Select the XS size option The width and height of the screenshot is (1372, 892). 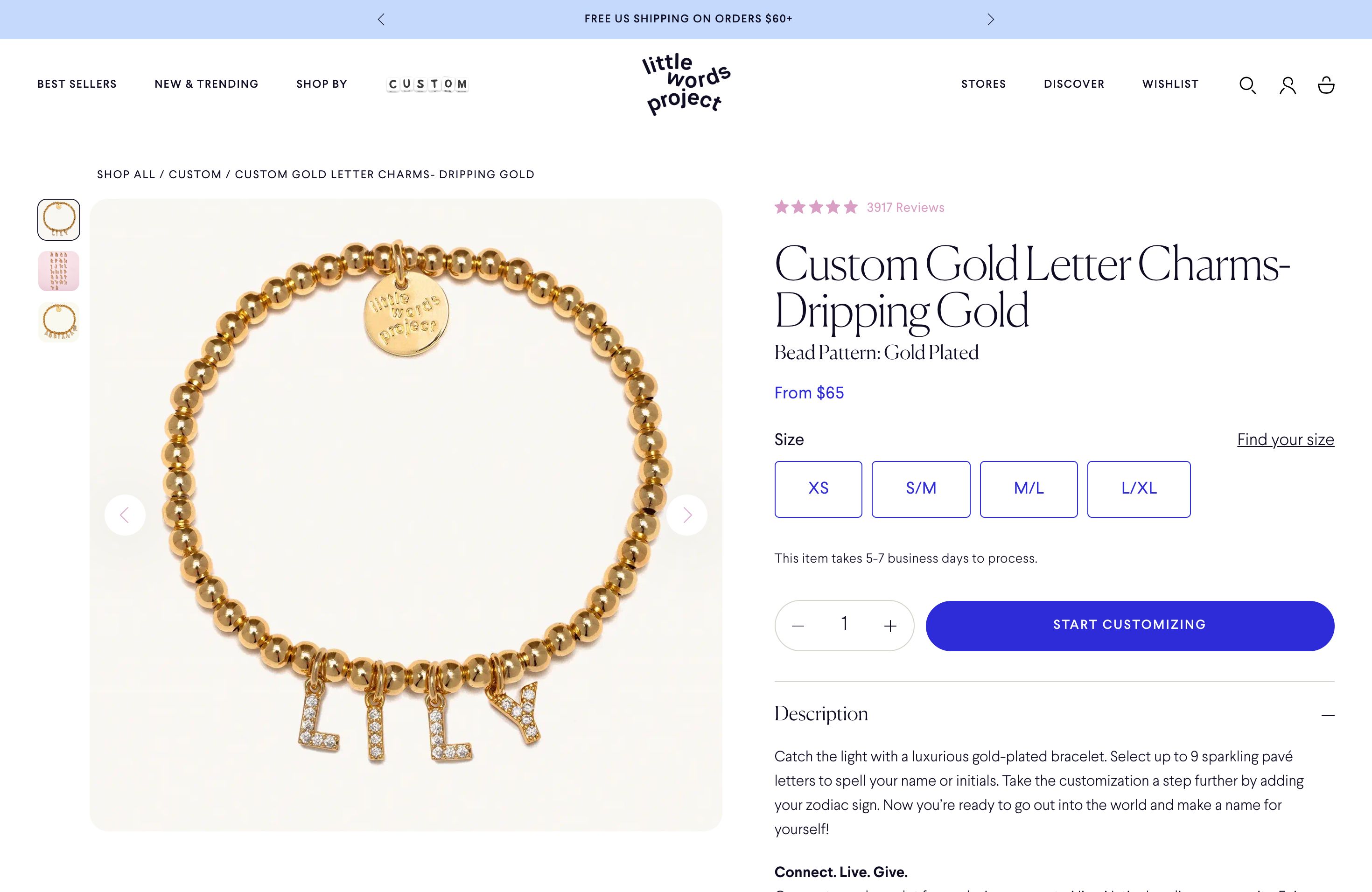(818, 489)
